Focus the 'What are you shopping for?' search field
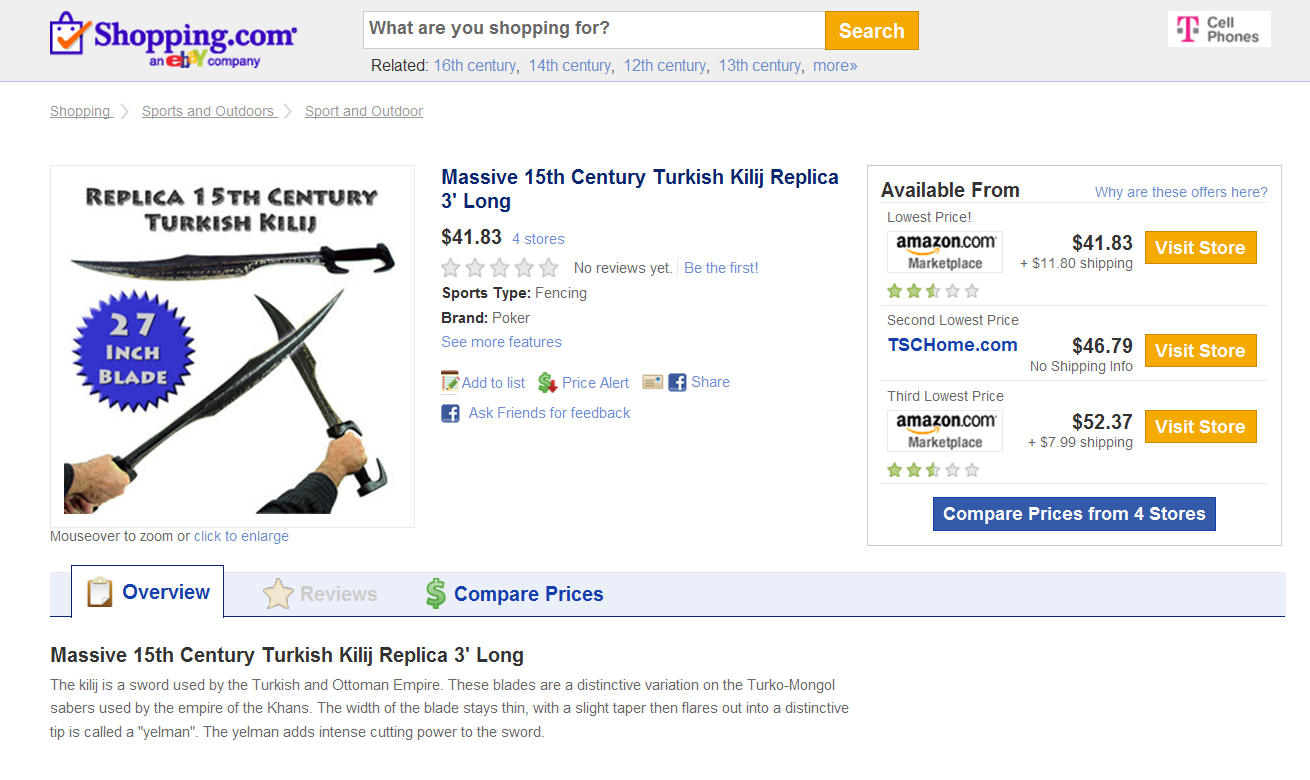 594,31
